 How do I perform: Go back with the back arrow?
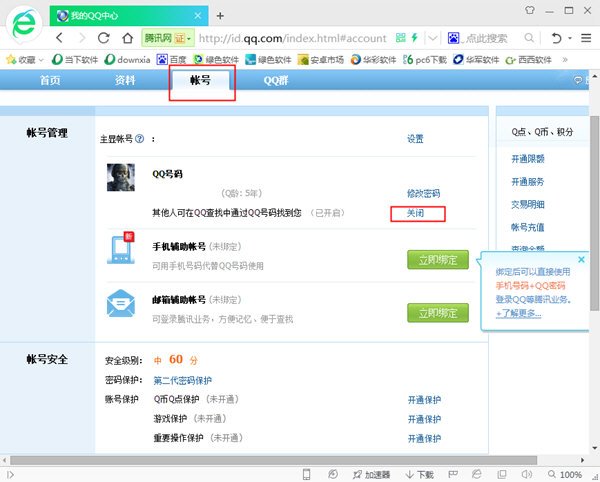[59, 38]
